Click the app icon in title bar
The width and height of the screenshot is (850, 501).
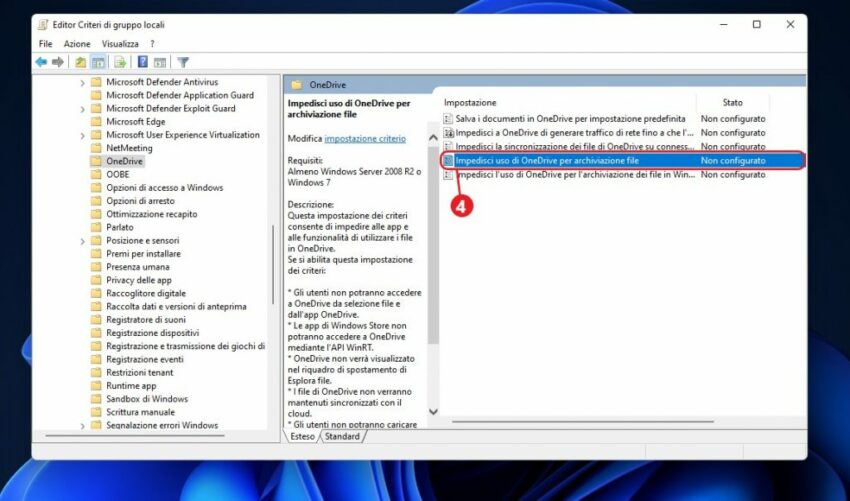pos(43,25)
